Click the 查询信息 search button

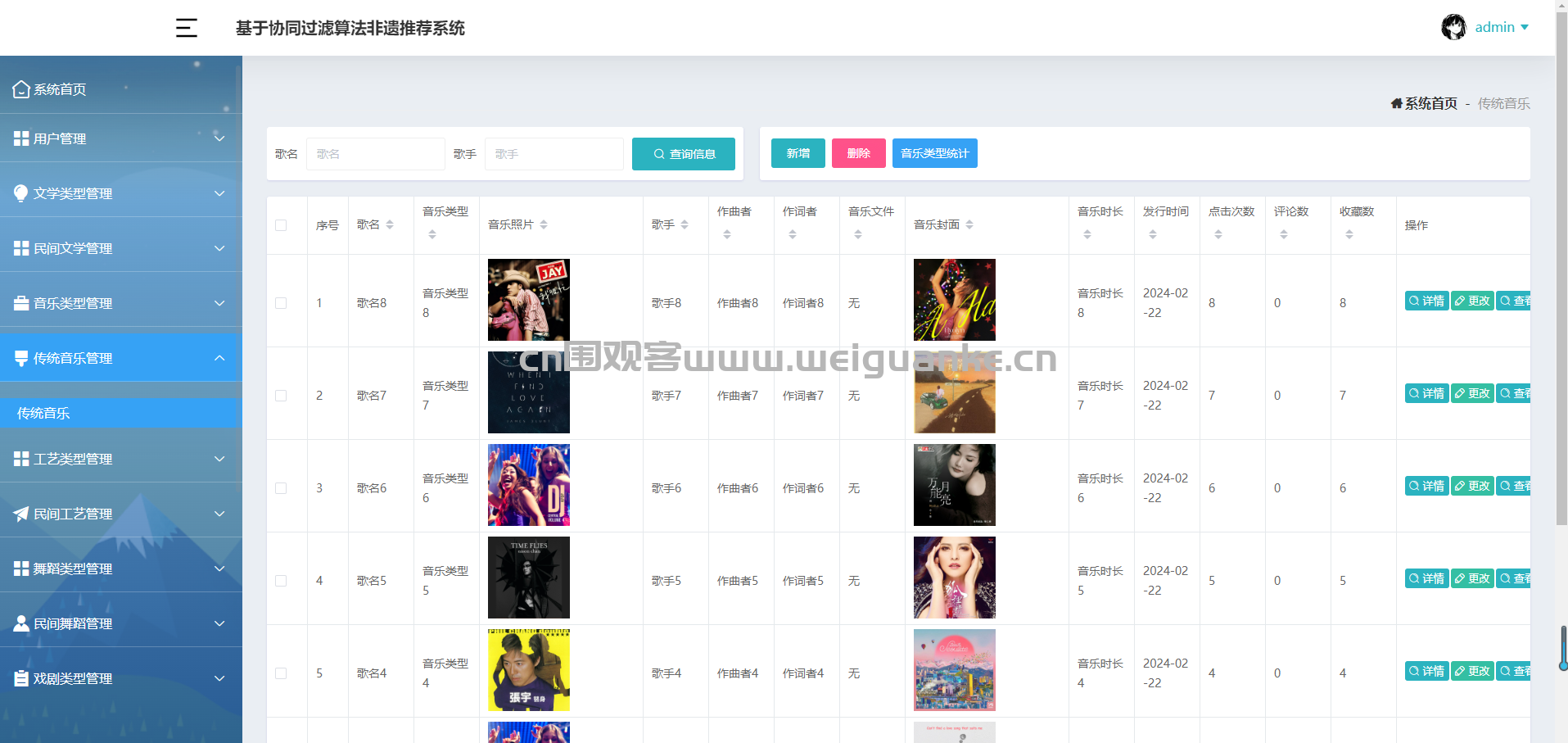[684, 154]
